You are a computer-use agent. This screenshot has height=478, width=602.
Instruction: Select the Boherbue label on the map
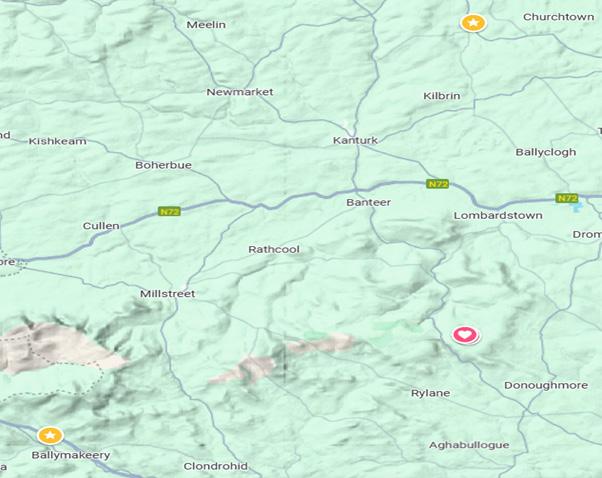pyautogui.click(x=164, y=165)
